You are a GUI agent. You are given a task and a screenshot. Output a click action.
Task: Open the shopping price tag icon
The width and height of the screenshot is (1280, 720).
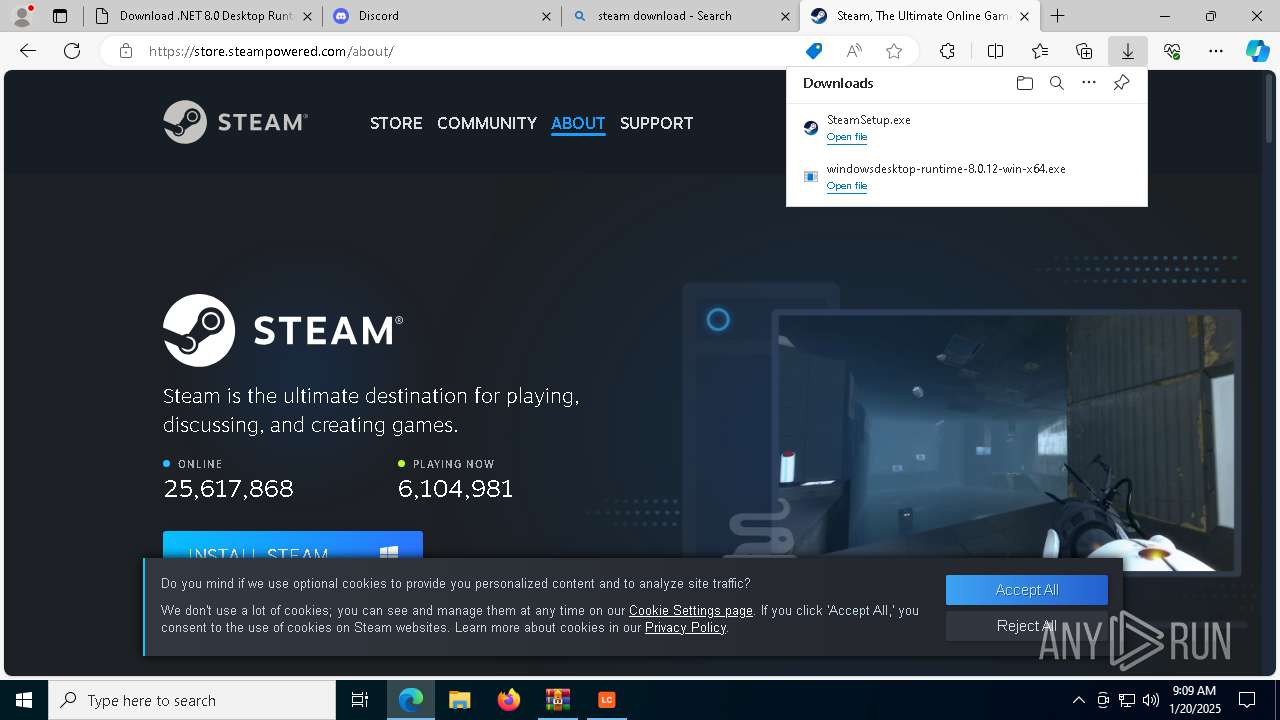point(814,51)
